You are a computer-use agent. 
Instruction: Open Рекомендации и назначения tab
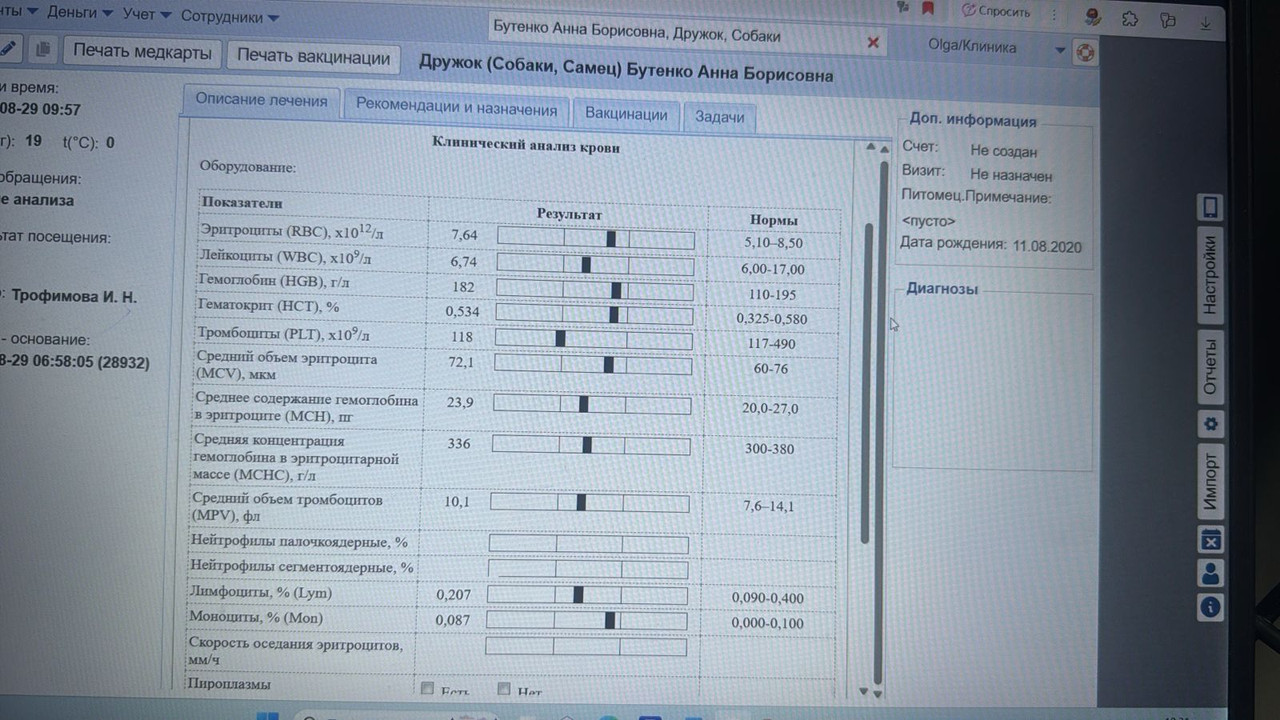tap(456, 108)
